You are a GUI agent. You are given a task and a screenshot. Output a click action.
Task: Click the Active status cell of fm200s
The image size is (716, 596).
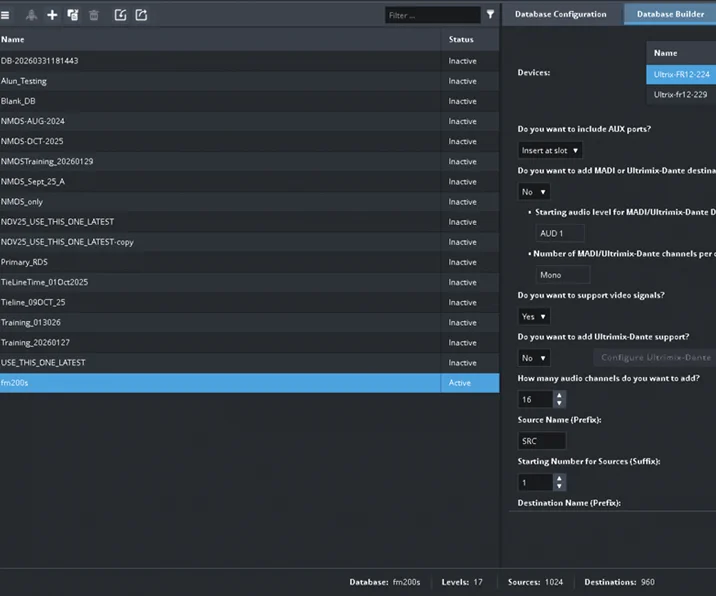tap(470, 383)
